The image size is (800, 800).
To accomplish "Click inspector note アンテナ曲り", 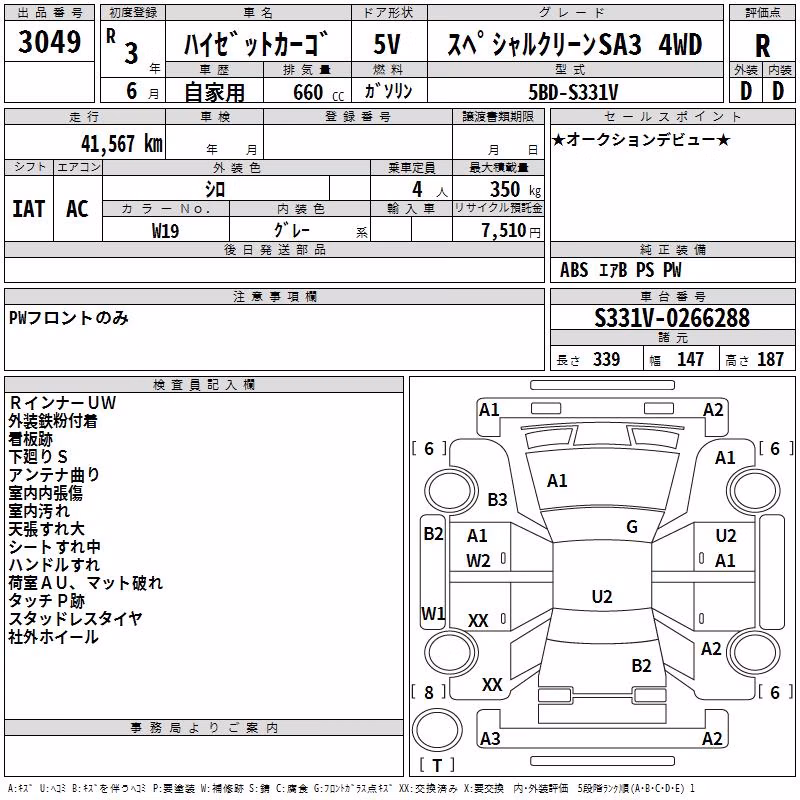I will (54, 475).
